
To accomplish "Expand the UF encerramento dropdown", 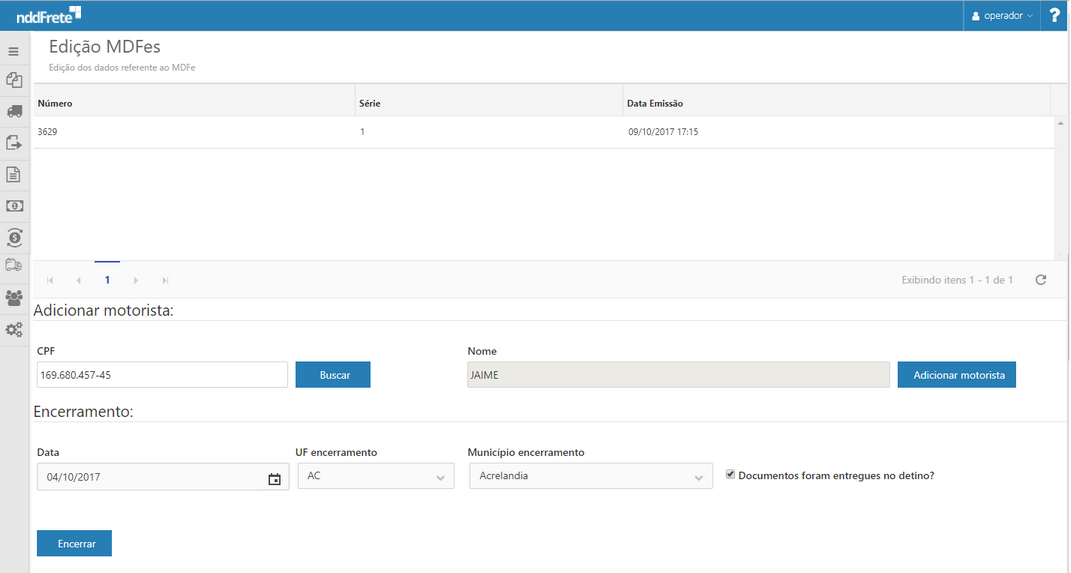I will 376,477.
